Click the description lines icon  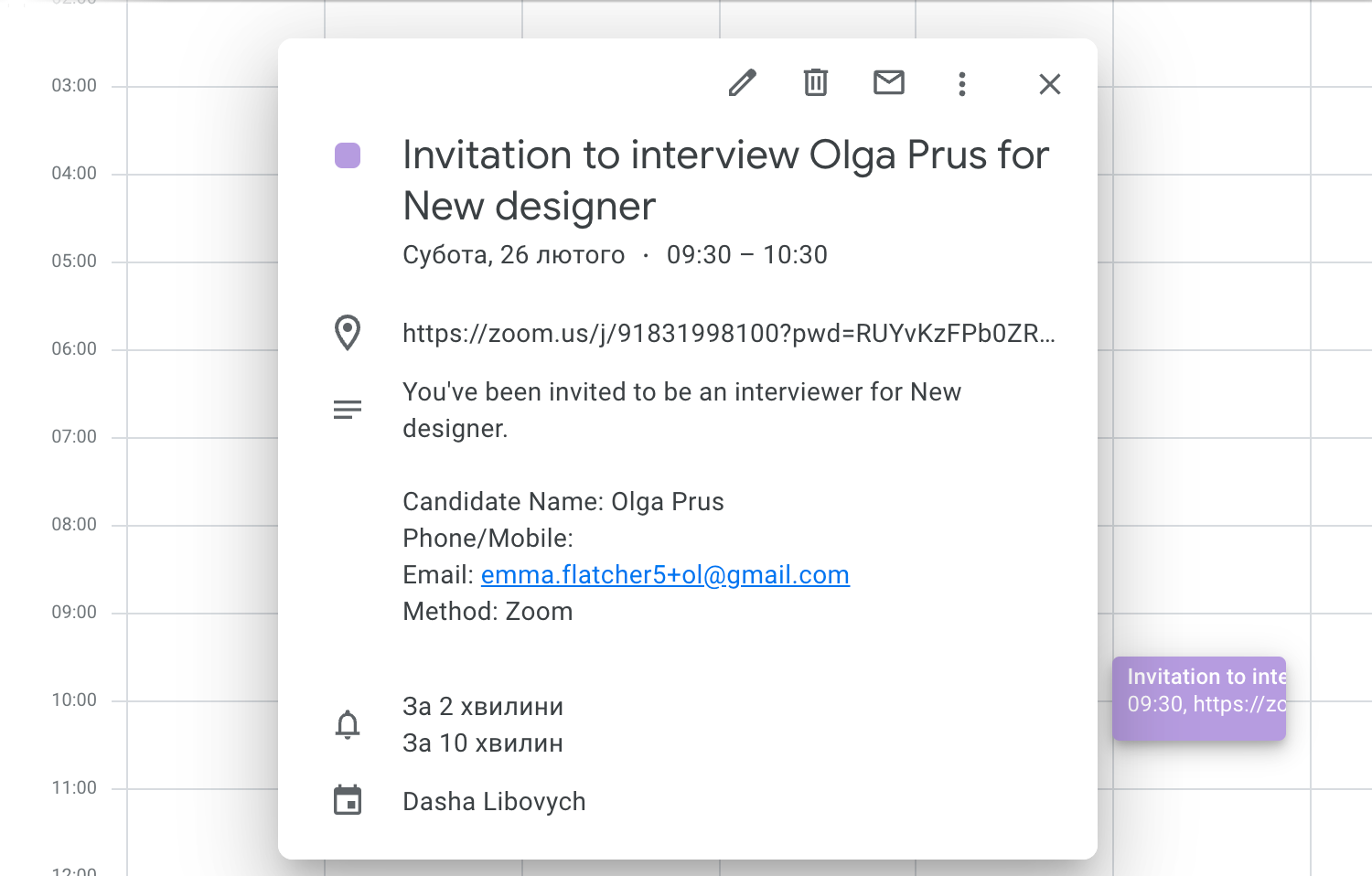tap(348, 410)
